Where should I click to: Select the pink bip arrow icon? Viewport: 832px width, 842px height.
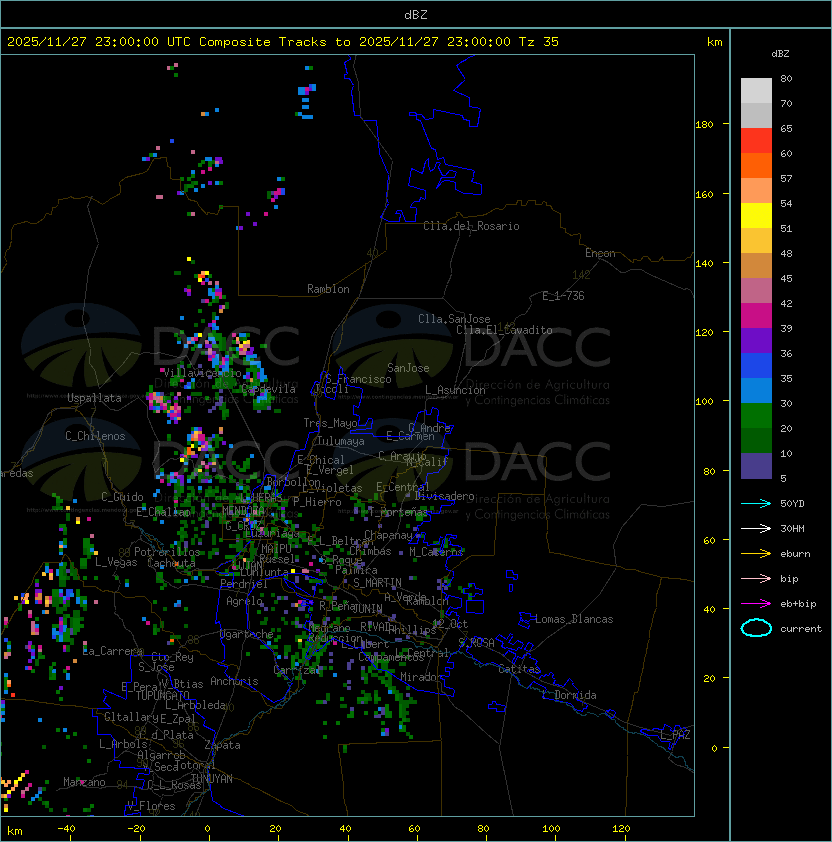tap(756, 578)
